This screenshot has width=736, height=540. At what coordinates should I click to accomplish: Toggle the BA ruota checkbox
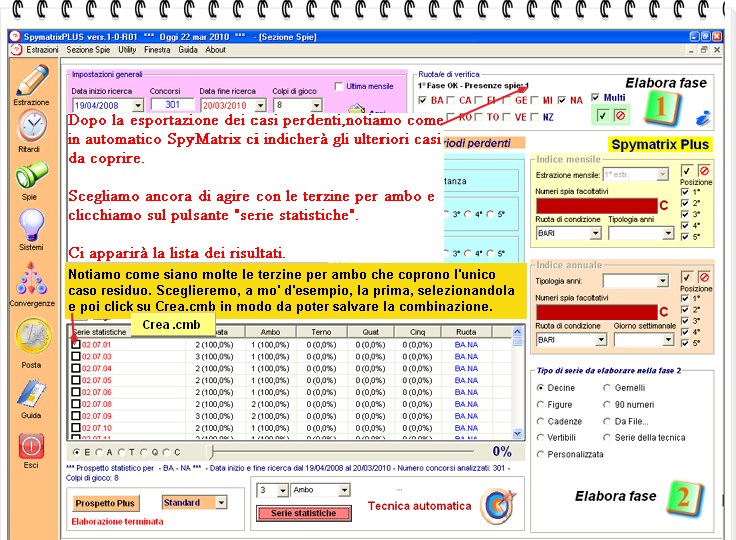point(422,100)
